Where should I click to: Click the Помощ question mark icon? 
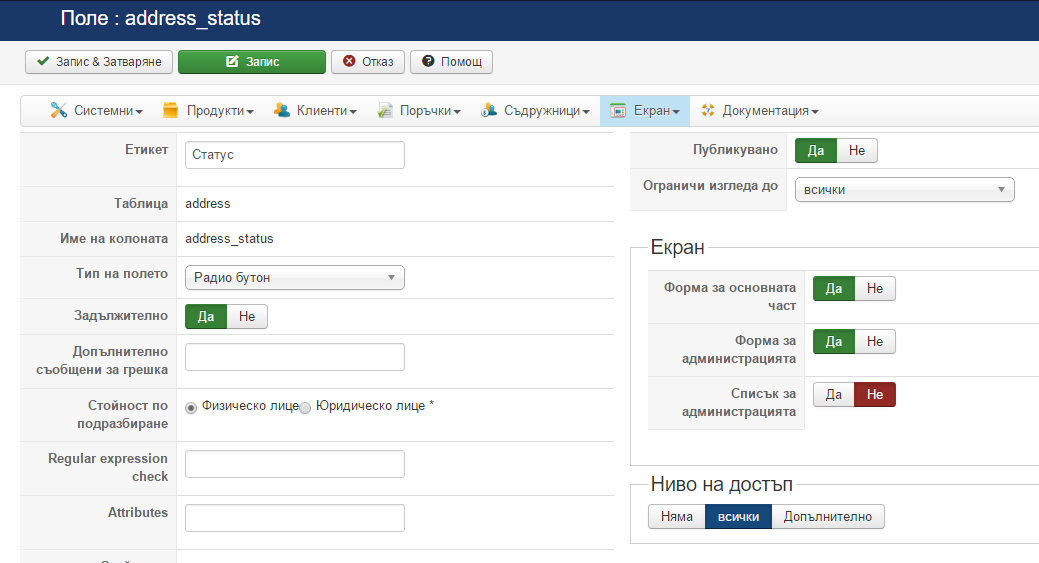click(x=428, y=62)
